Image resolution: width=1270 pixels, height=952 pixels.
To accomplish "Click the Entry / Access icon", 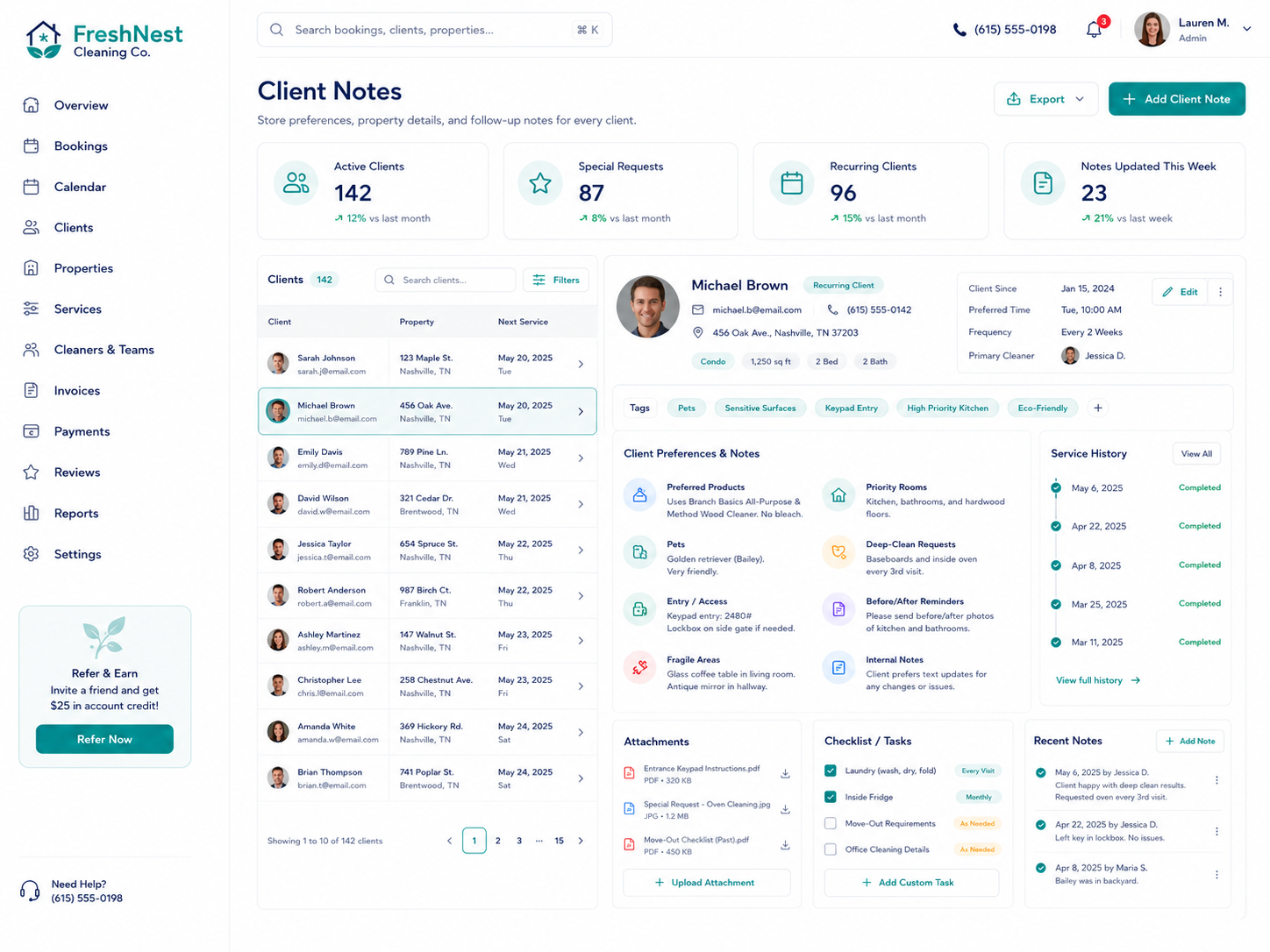I will tap(640, 609).
